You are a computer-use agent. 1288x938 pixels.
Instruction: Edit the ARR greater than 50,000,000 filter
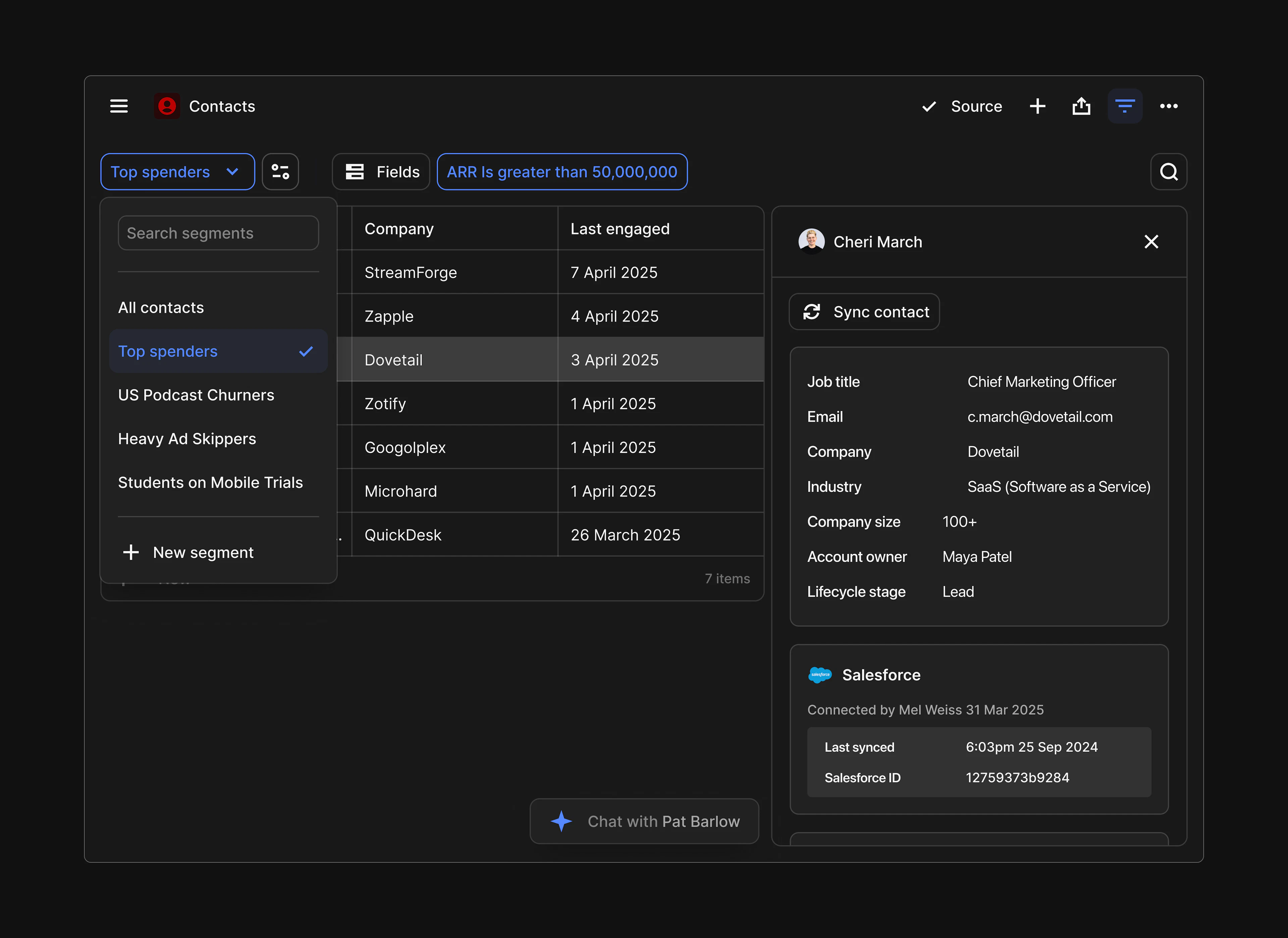tap(561, 171)
